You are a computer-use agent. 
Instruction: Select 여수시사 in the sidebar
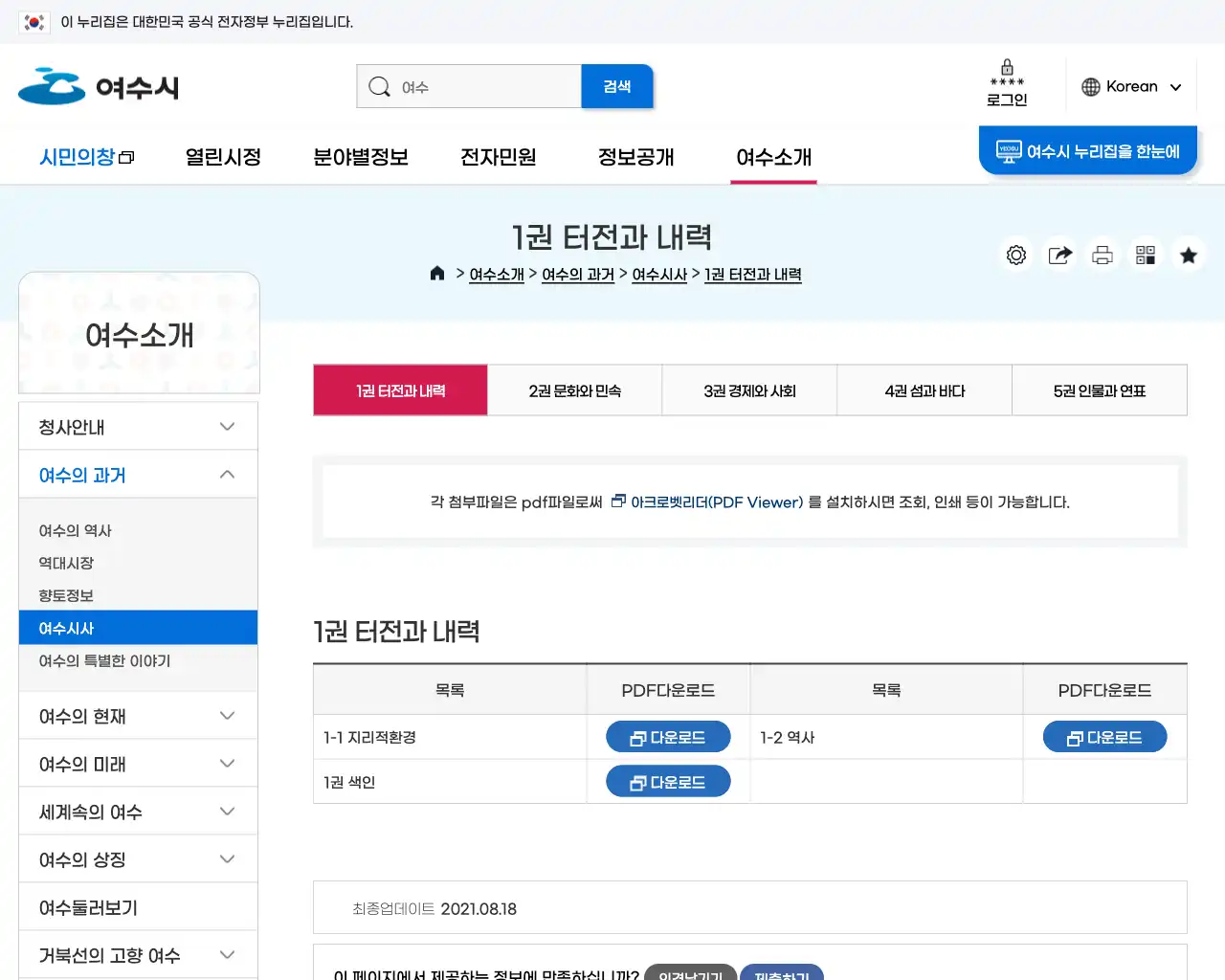[139, 628]
